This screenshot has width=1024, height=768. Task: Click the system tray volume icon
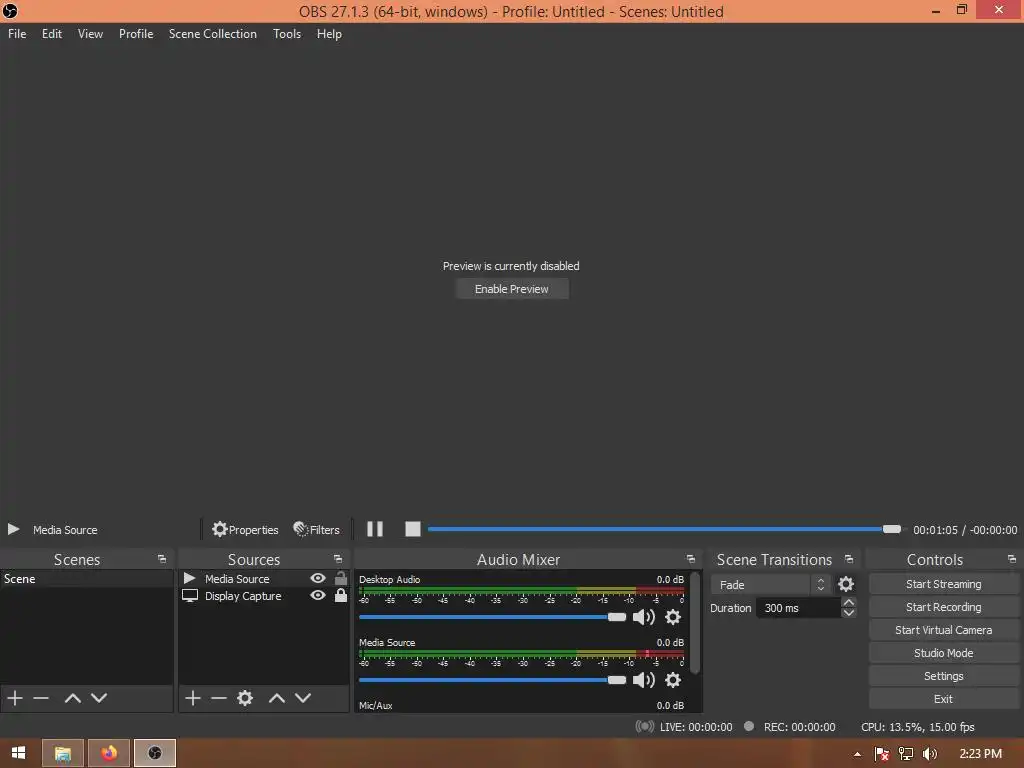(x=929, y=754)
